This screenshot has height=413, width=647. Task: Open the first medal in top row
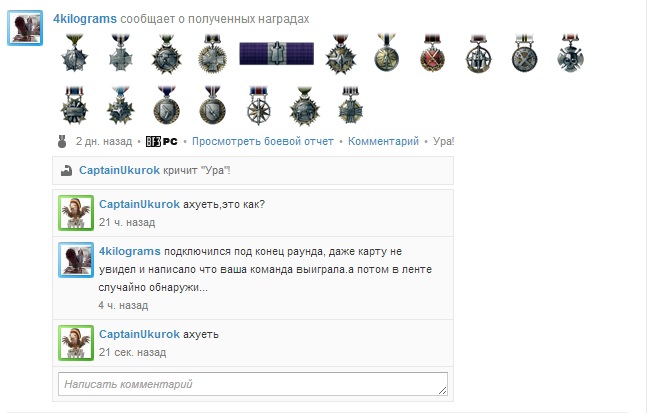[x=74, y=54]
